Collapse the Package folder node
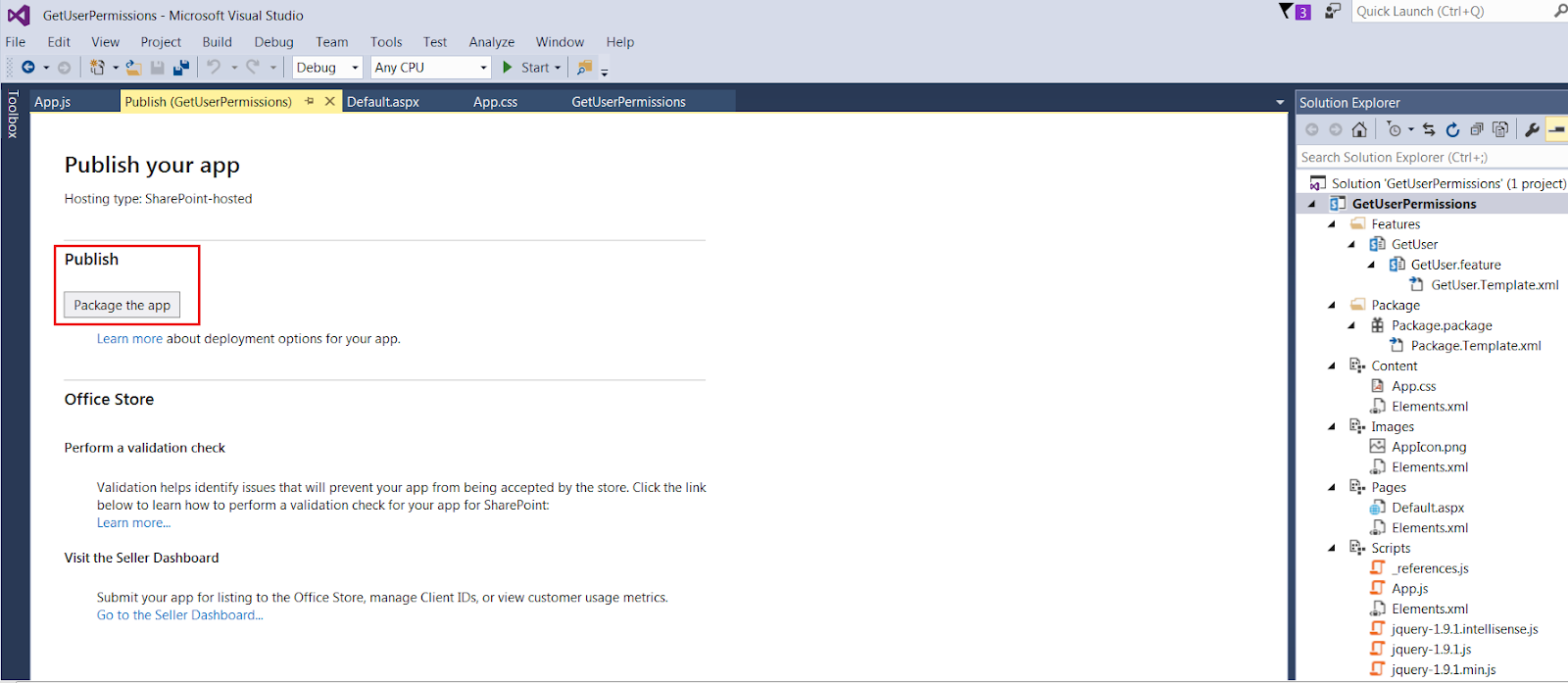This screenshot has height=683, width=1568. tap(1332, 306)
